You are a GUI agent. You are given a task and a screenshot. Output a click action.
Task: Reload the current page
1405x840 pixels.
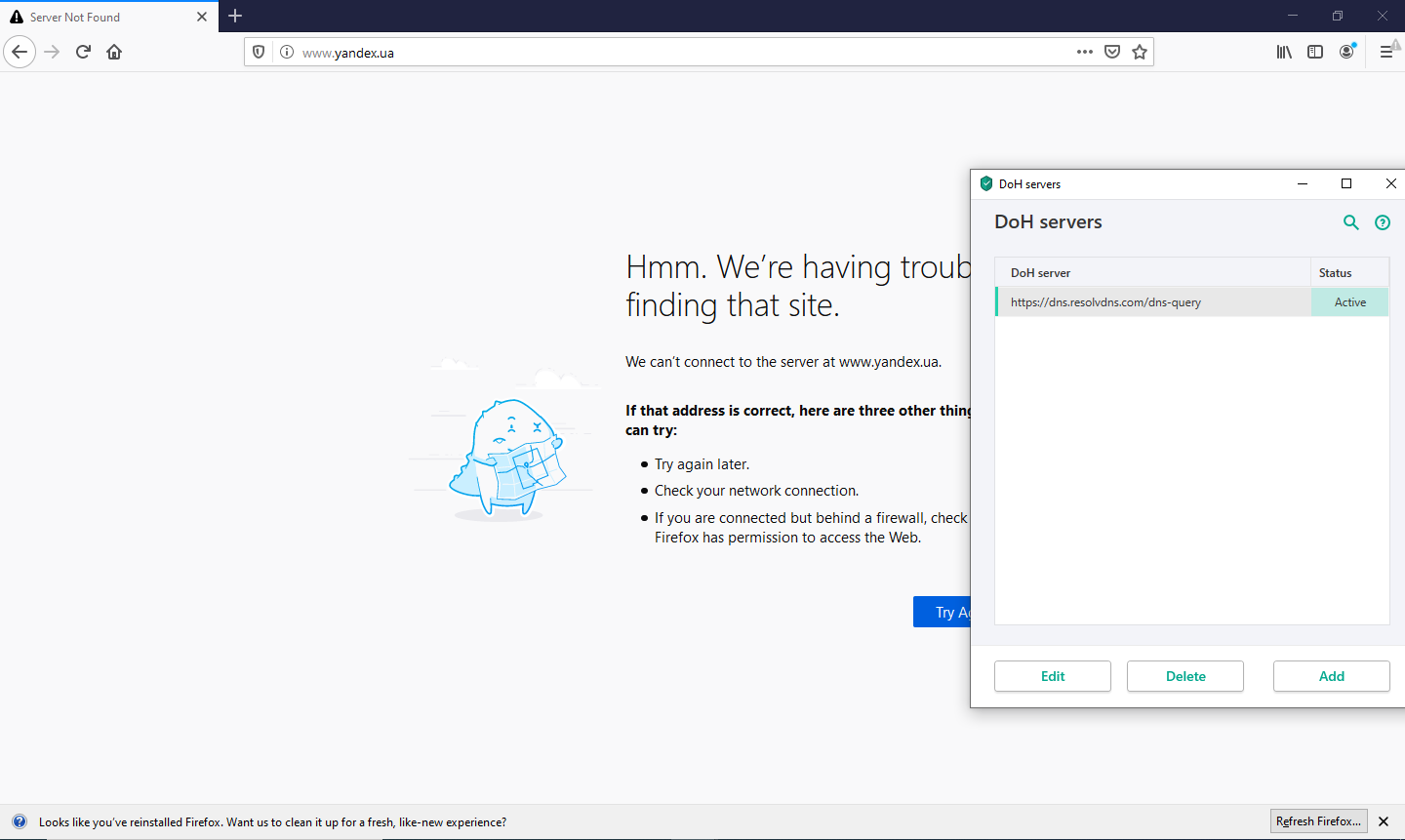click(x=83, y=52)
